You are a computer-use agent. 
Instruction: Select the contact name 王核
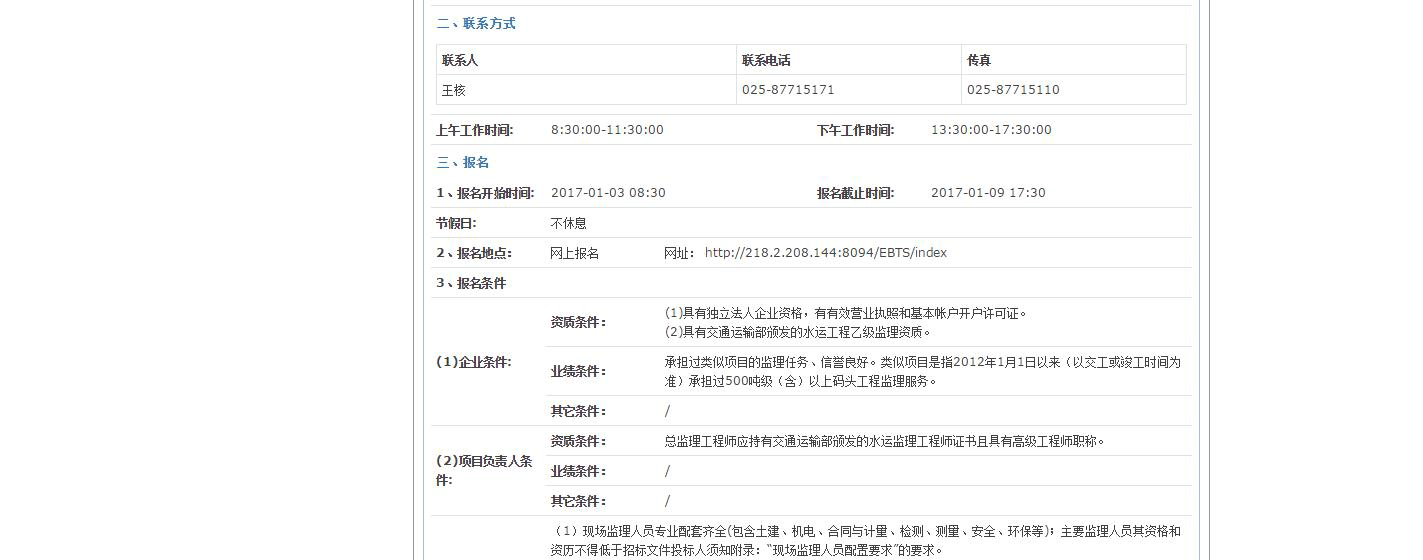(454, 90)
